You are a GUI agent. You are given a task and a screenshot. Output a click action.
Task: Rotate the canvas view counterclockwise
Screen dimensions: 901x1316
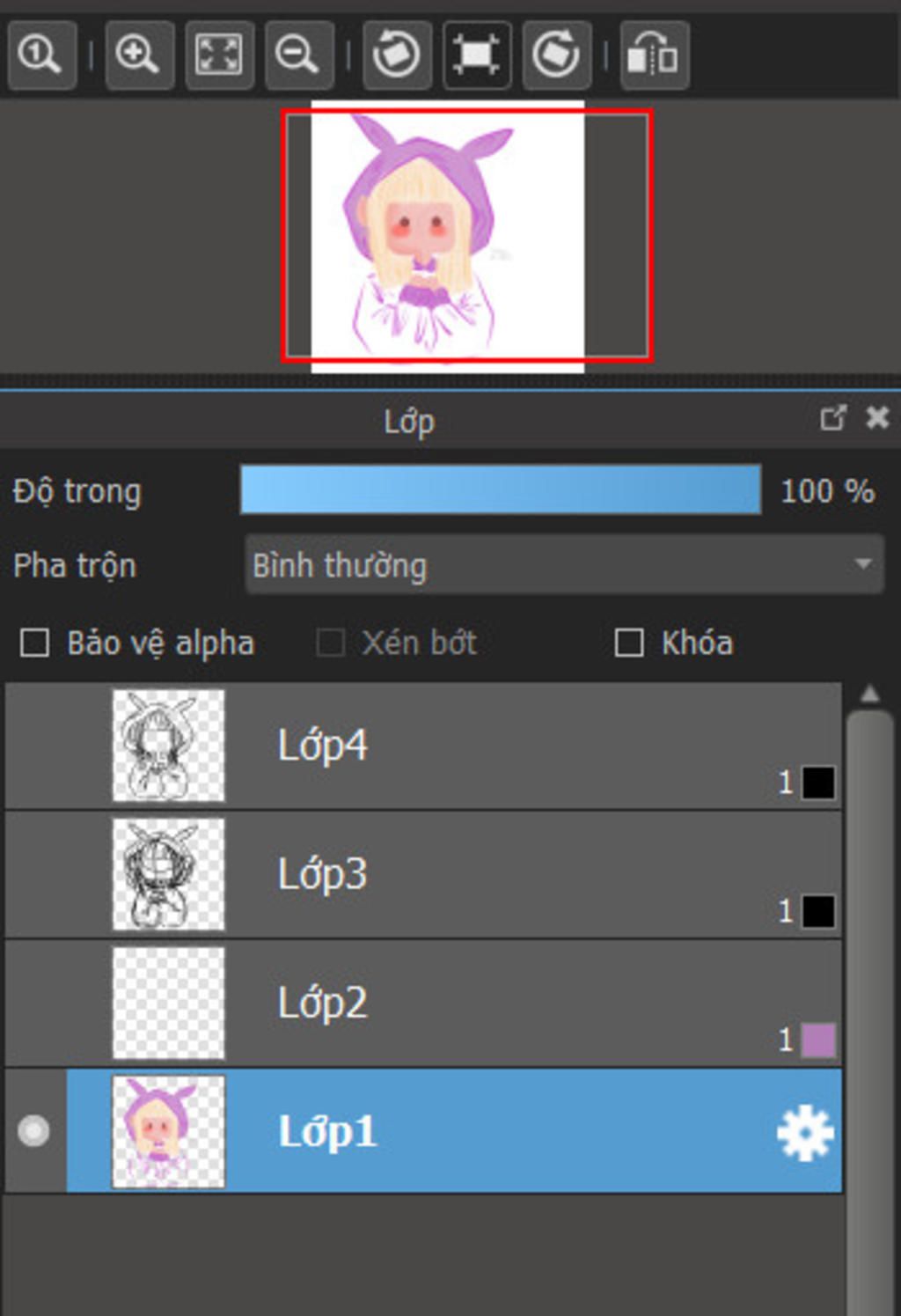click(x=396, y=55)
